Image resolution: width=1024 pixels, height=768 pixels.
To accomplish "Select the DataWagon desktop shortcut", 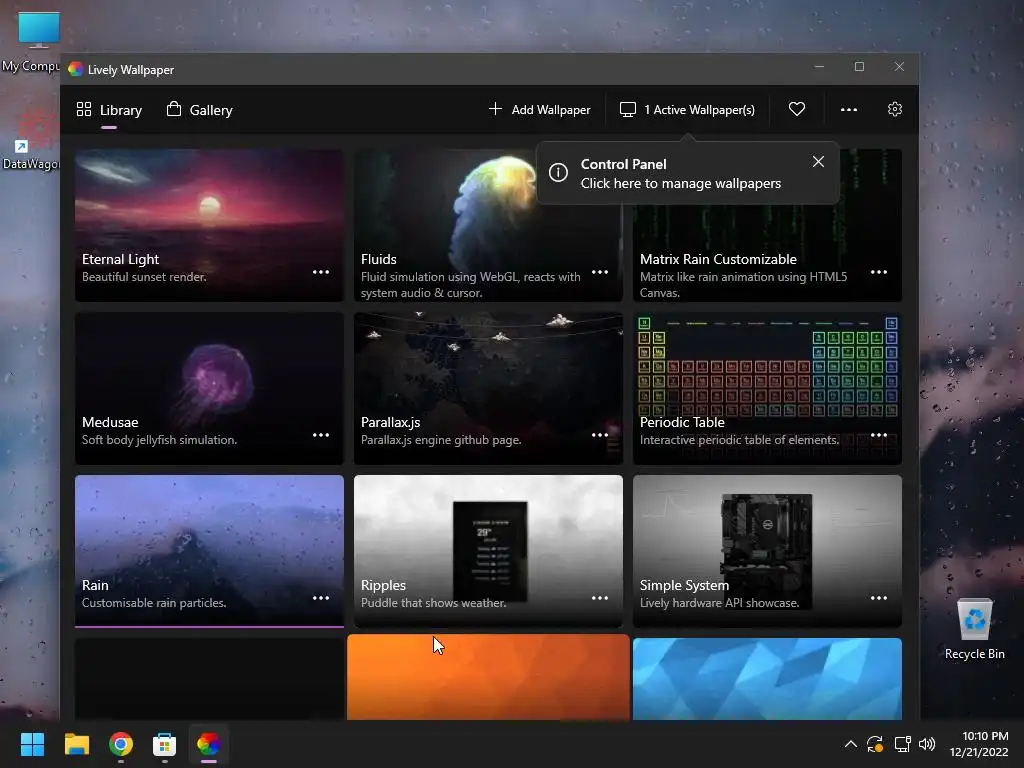I will point(30,141).
